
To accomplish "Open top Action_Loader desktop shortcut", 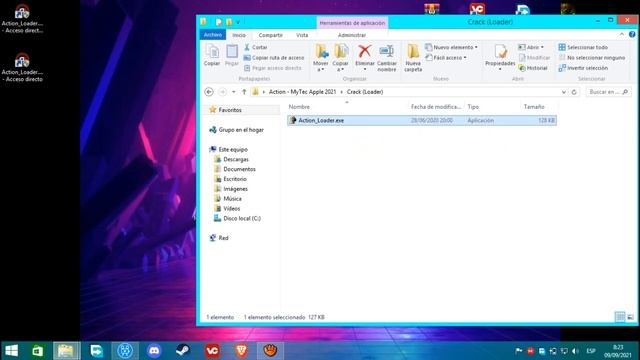I will pyautogui.click(x=22, y=19).
